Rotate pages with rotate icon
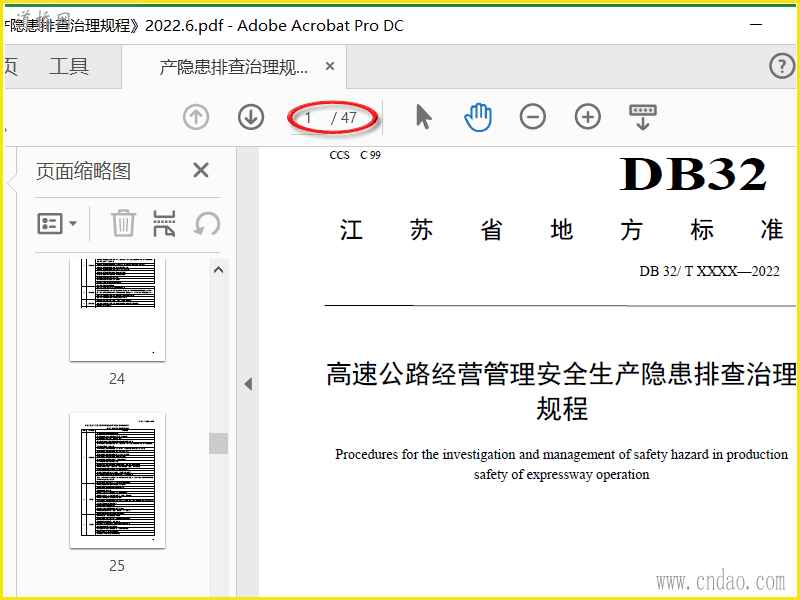The width and height of the screenshot is (800, 600). [207, 223]
